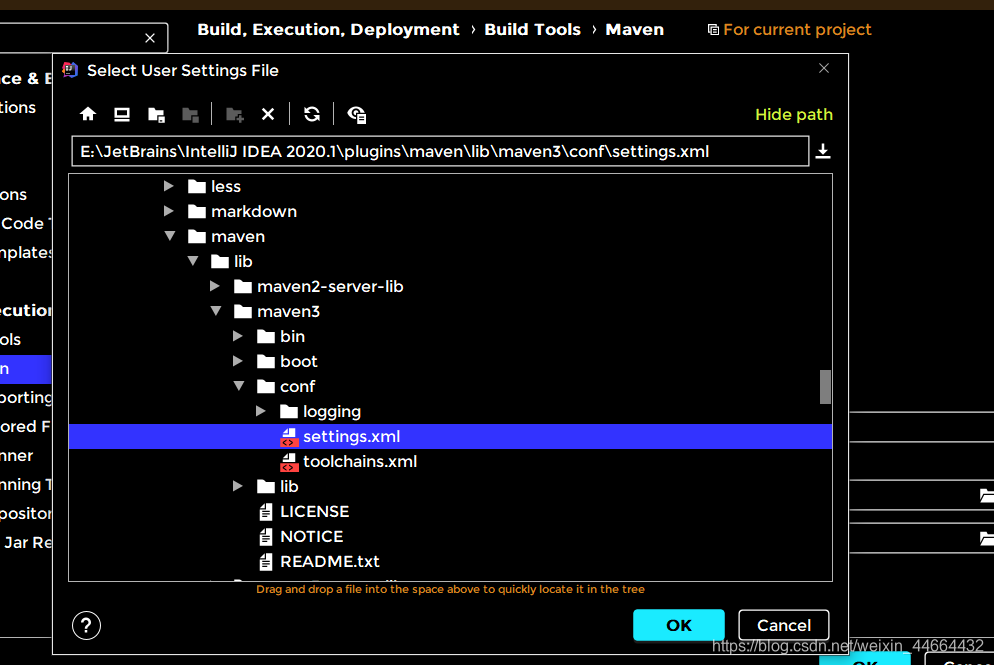Click the Build Tools breadcrumb

click(x=532, y=30)
